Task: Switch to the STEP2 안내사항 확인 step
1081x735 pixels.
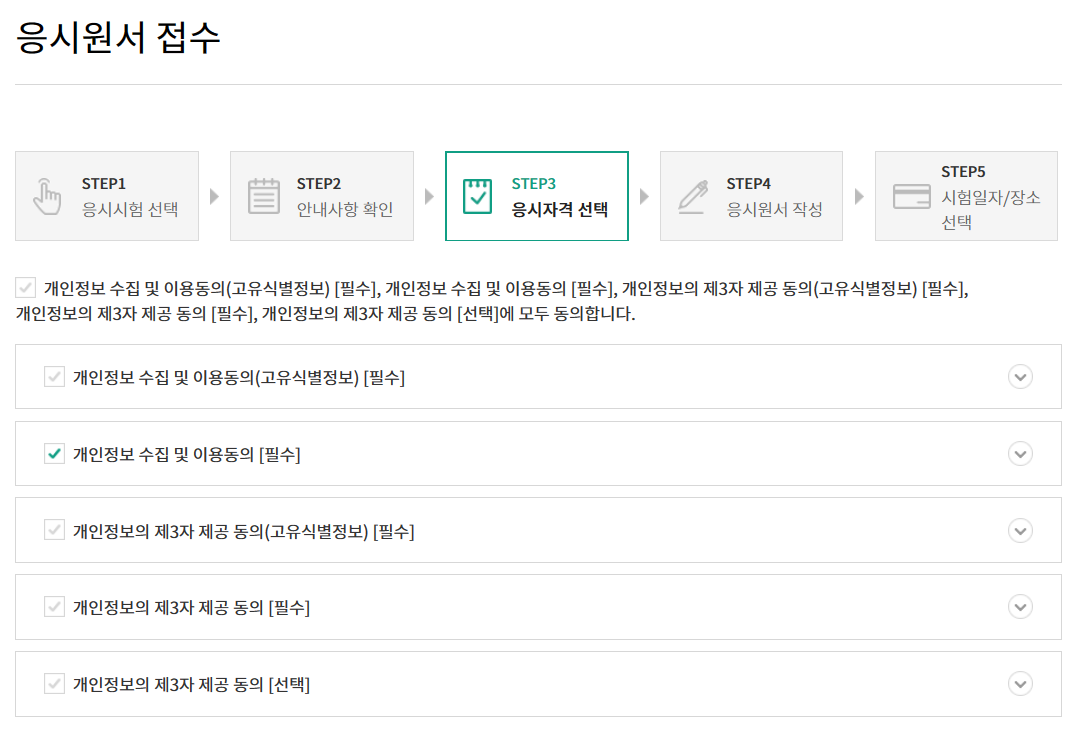Action: [322, 195]
